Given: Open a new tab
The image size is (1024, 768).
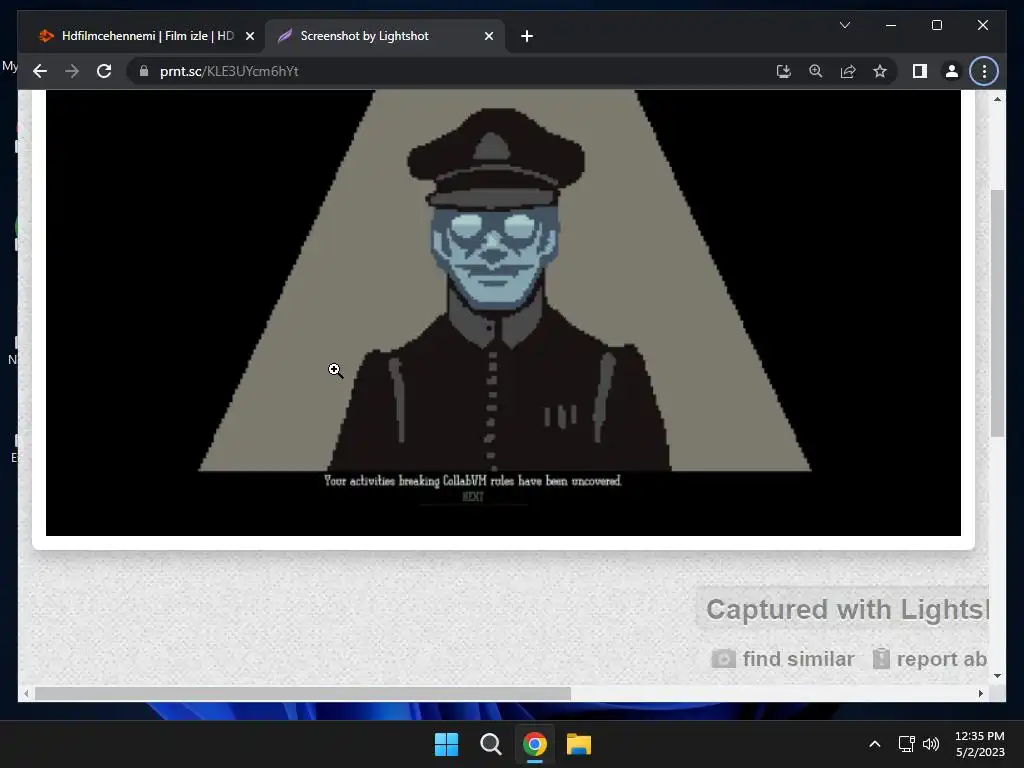Looking at the screenshot, I should pos(527,36).
